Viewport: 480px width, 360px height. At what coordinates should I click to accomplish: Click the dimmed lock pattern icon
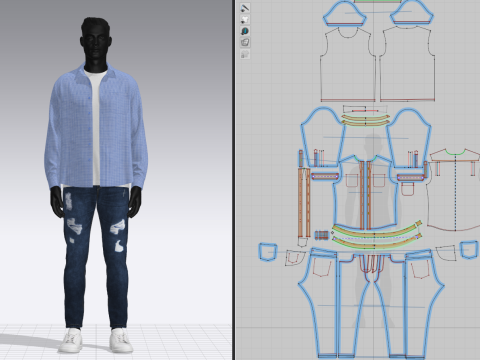coord(245,54)
